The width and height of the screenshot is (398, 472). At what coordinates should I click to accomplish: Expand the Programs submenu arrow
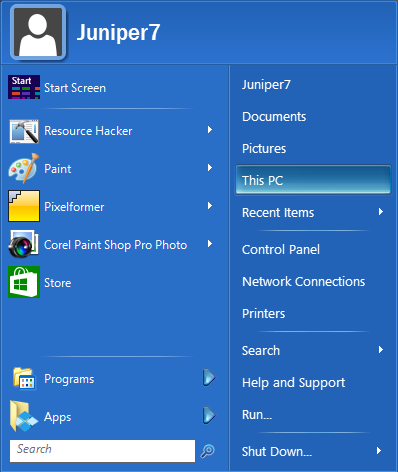pyautogui.click(x=209, y=378)
